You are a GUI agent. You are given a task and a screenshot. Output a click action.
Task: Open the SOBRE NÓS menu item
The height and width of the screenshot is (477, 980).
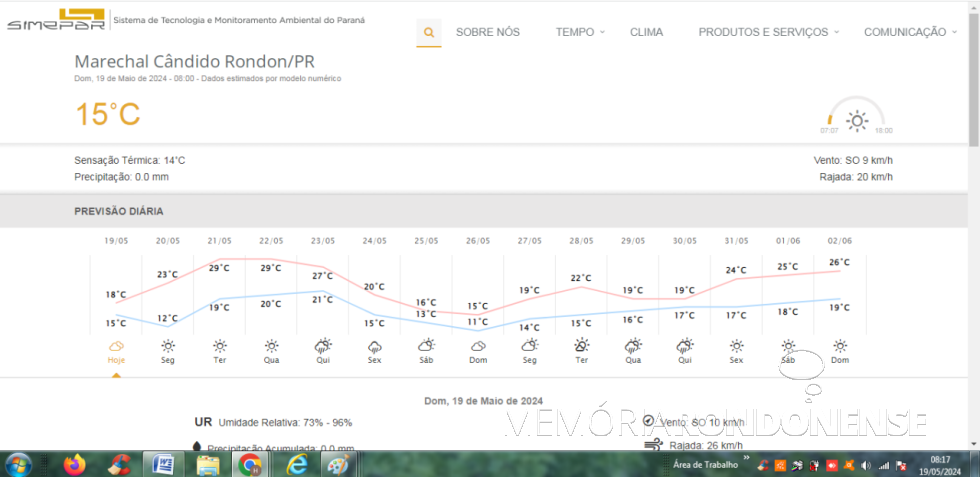488,32
